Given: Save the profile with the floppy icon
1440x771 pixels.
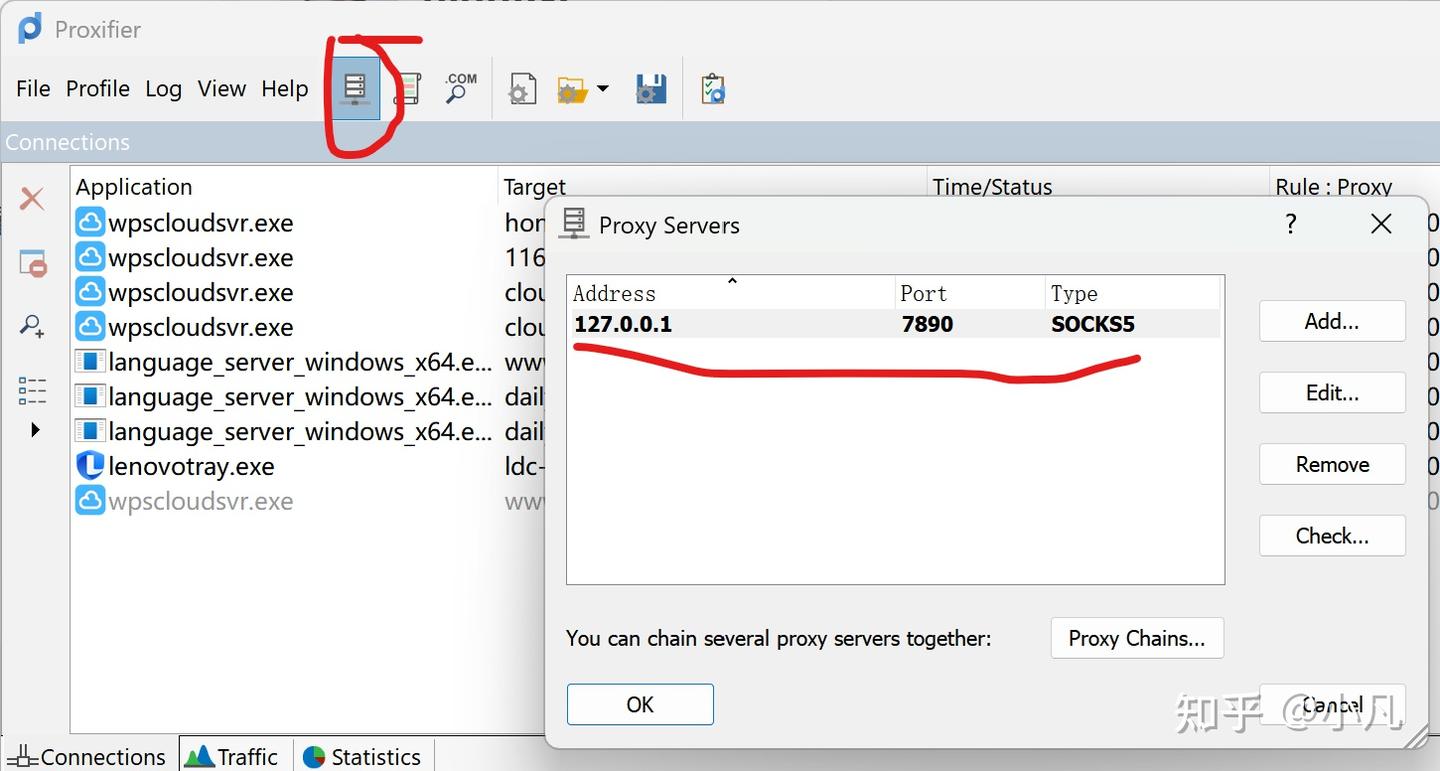Looking at the screenshot, I should point(651,89).
